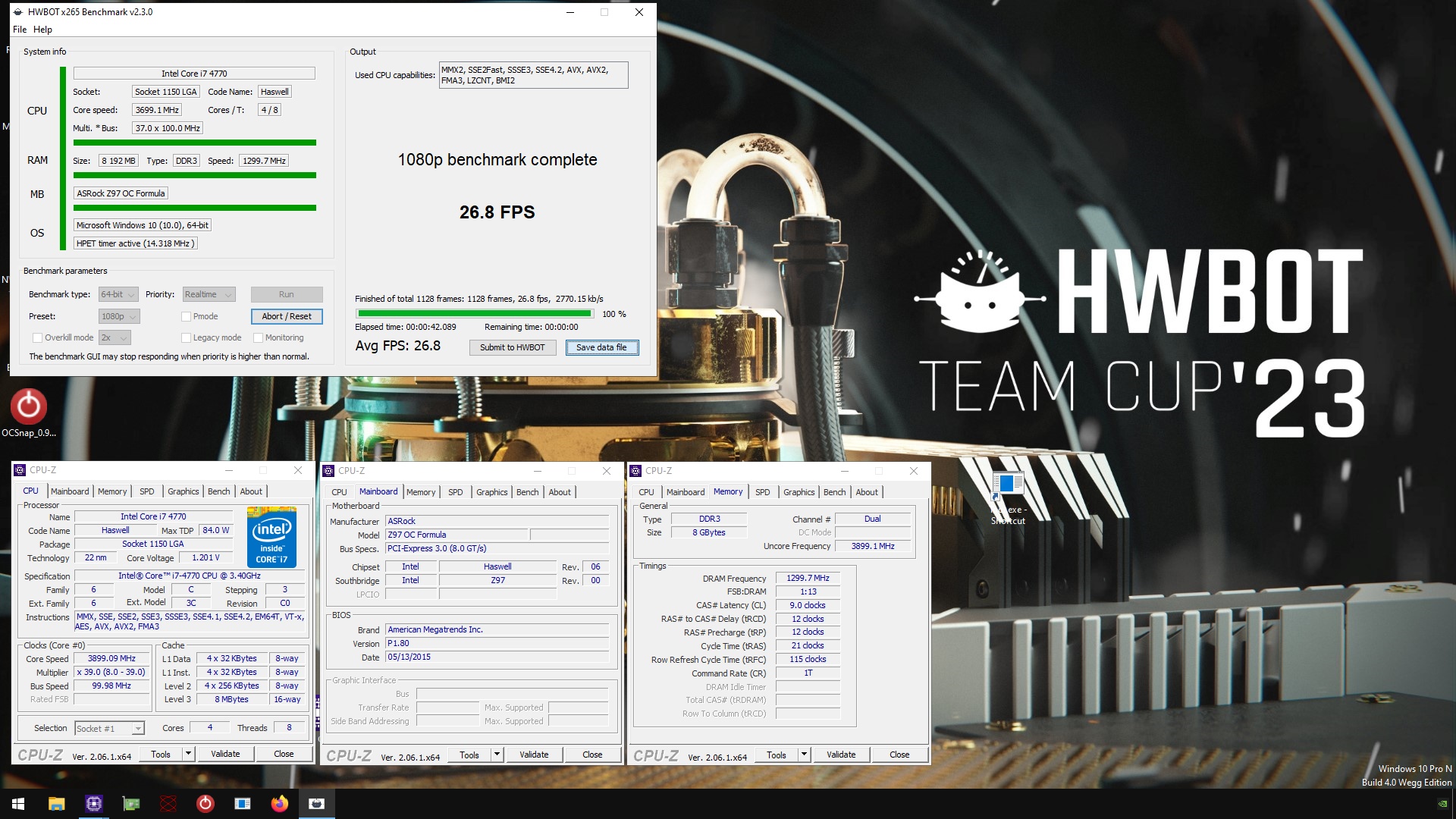The height and width of the screenshot is (819, 1456).
Task: Open Firefox from the taskbar
Action: point(280,804)
